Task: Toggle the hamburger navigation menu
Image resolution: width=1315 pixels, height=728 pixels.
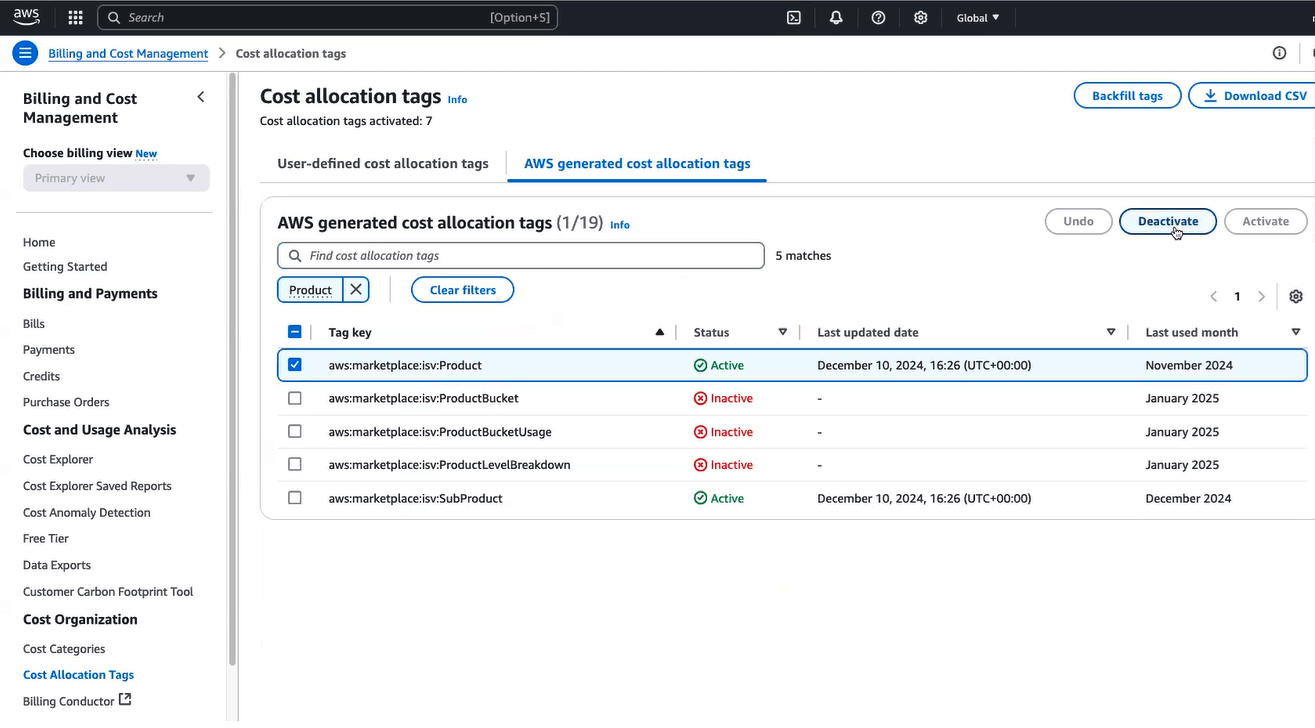Action: tap(26, 54)
